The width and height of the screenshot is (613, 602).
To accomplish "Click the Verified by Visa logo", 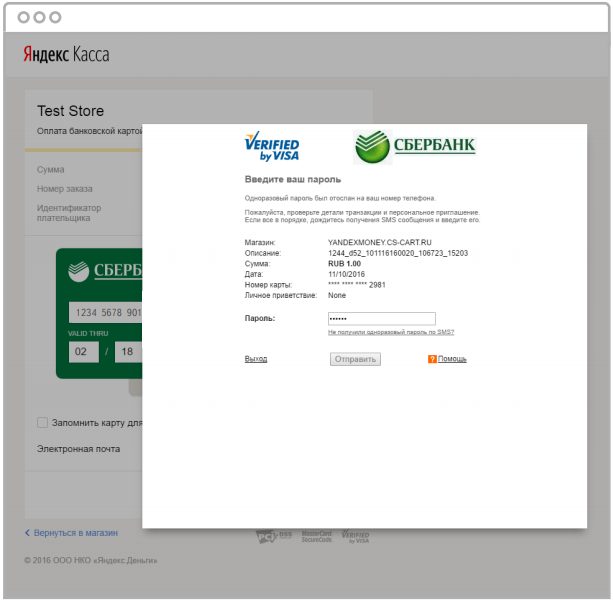I will (x=272, y=147).
